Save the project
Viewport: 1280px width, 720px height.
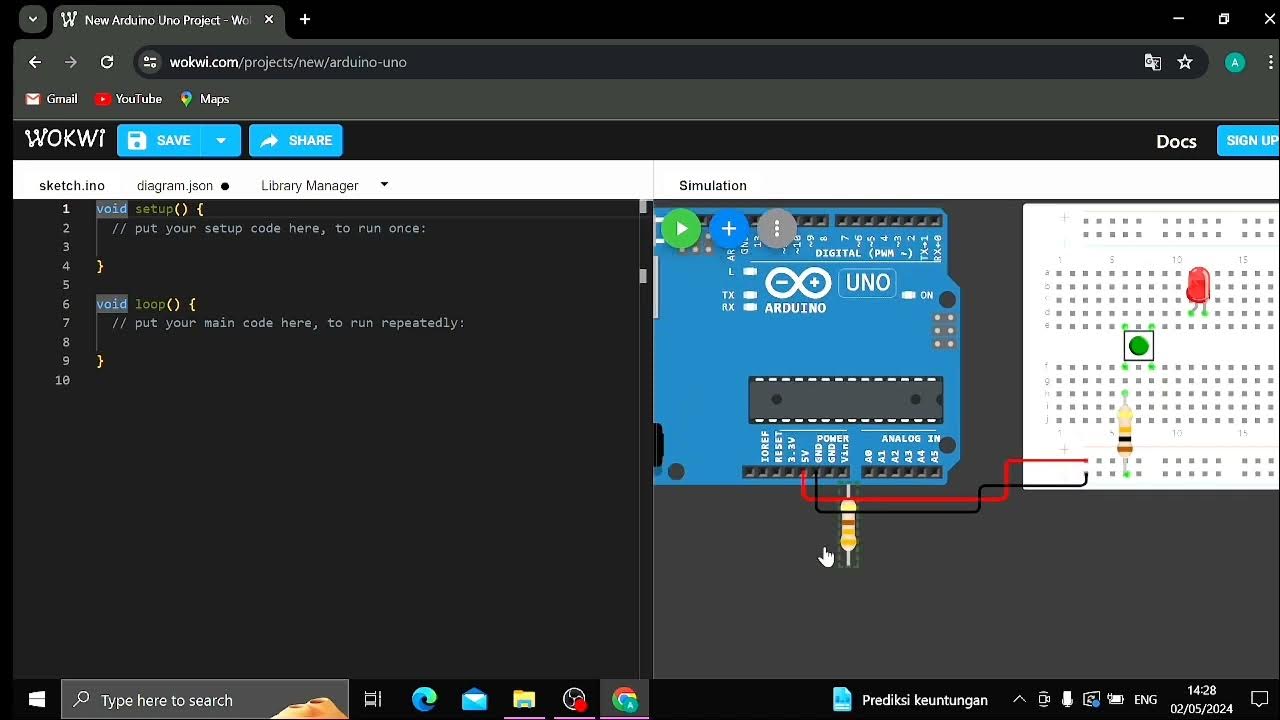pos(159,141)
